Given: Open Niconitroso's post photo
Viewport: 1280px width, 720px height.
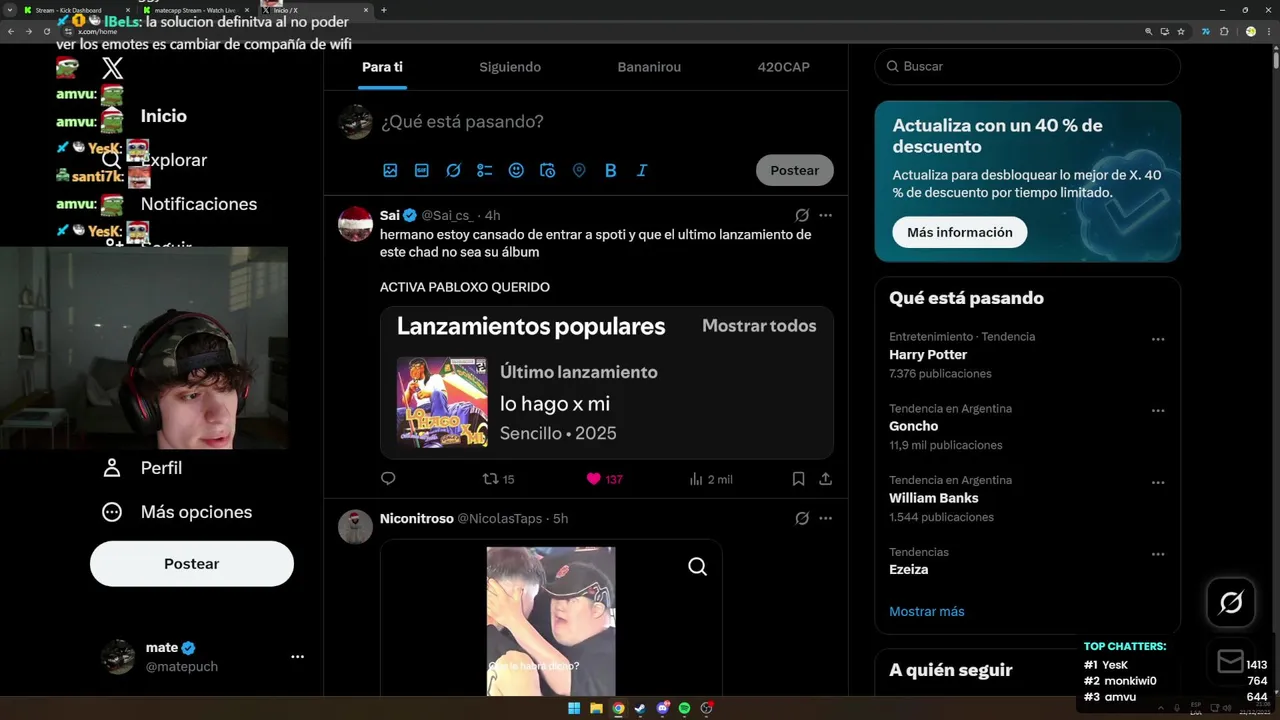Looking at the screenshot, I should (x=551, y=620).
